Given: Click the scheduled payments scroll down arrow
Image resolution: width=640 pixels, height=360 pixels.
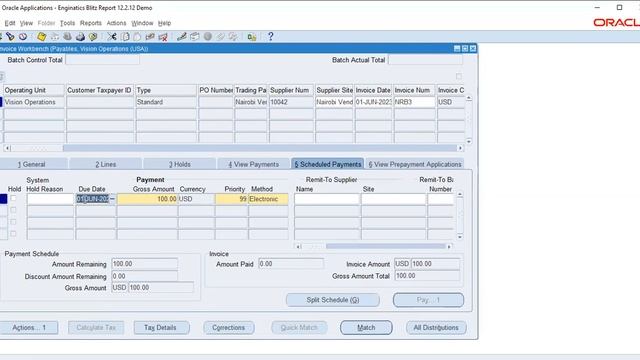Looking at the screenshot, I should [460, 237].
